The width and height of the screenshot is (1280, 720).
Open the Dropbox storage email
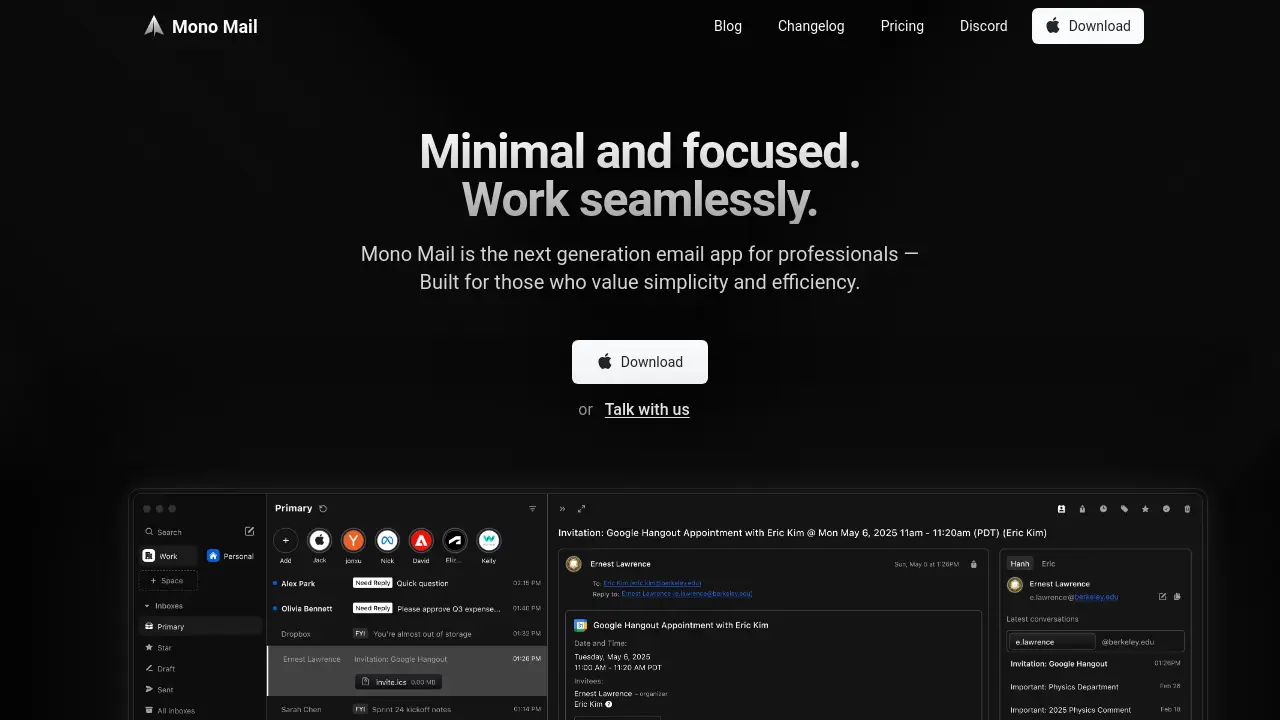(x=407, y=634)
